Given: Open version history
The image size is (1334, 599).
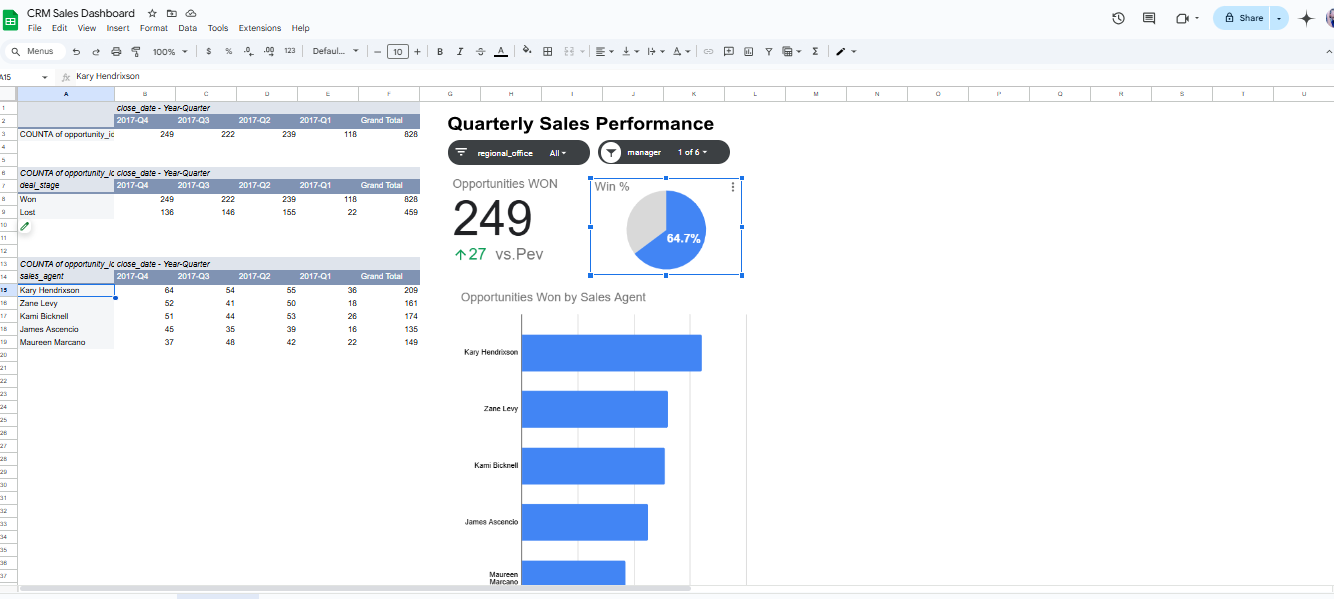Looking at the screenshot, I should [x=1118, y=18].
